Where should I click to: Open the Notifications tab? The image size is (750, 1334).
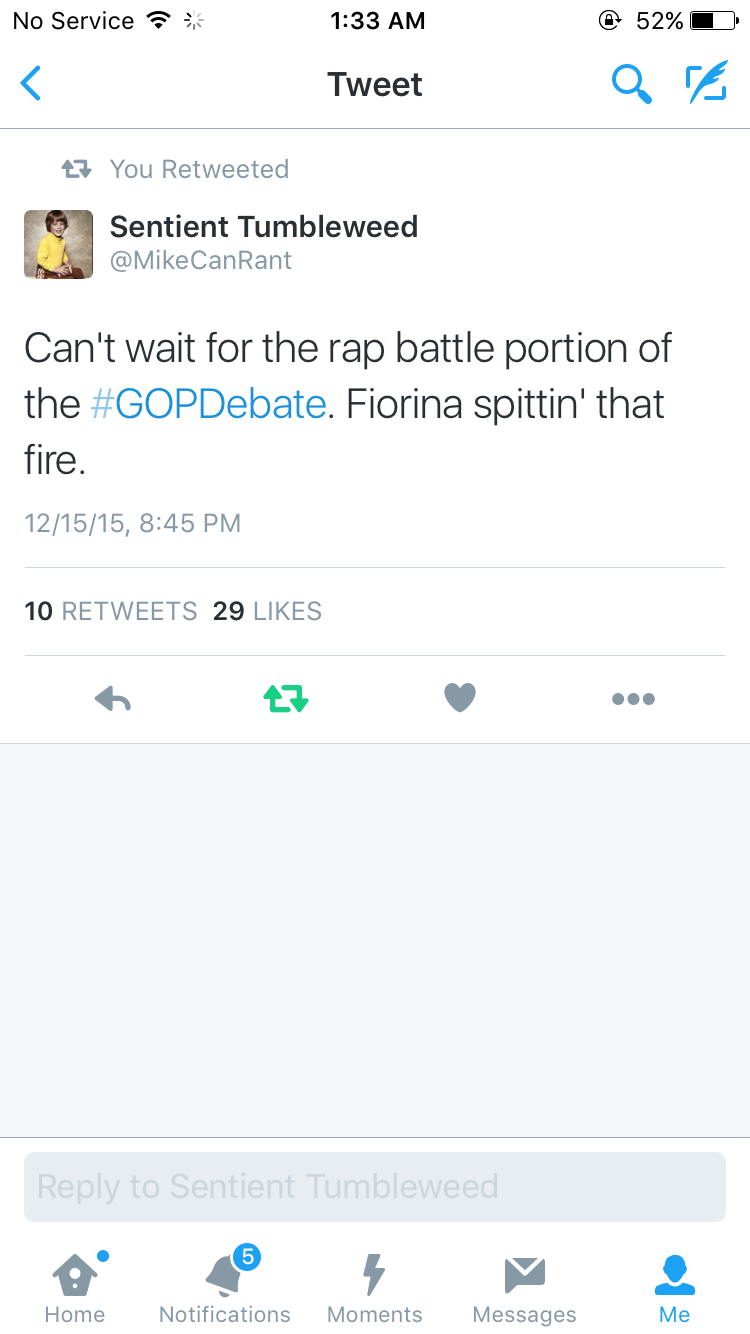pyautogui.click(x=225, y=1288)
